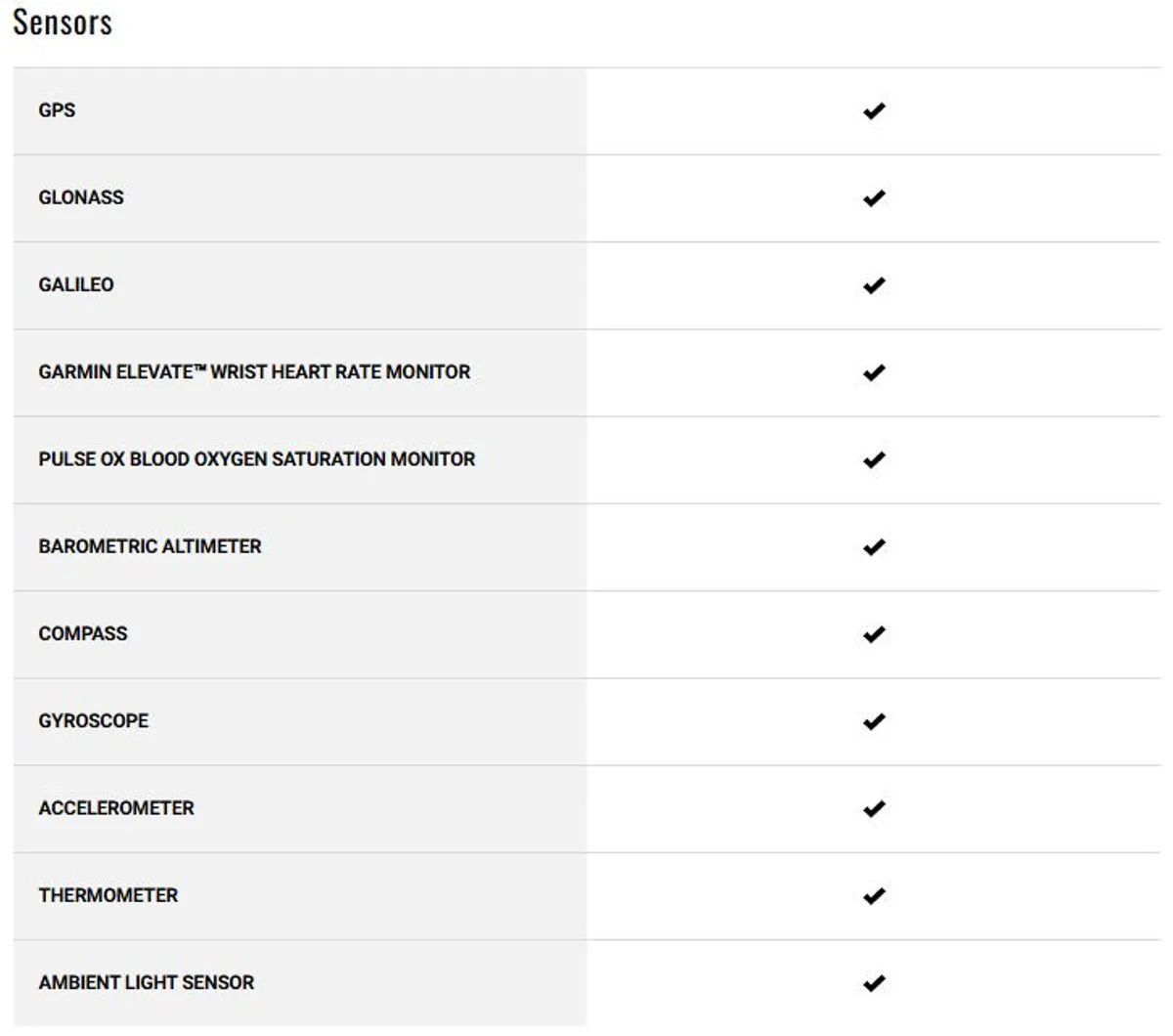
Task: Click the Barometric Altimeter checkmark icon
Action: tap(874, 546)
